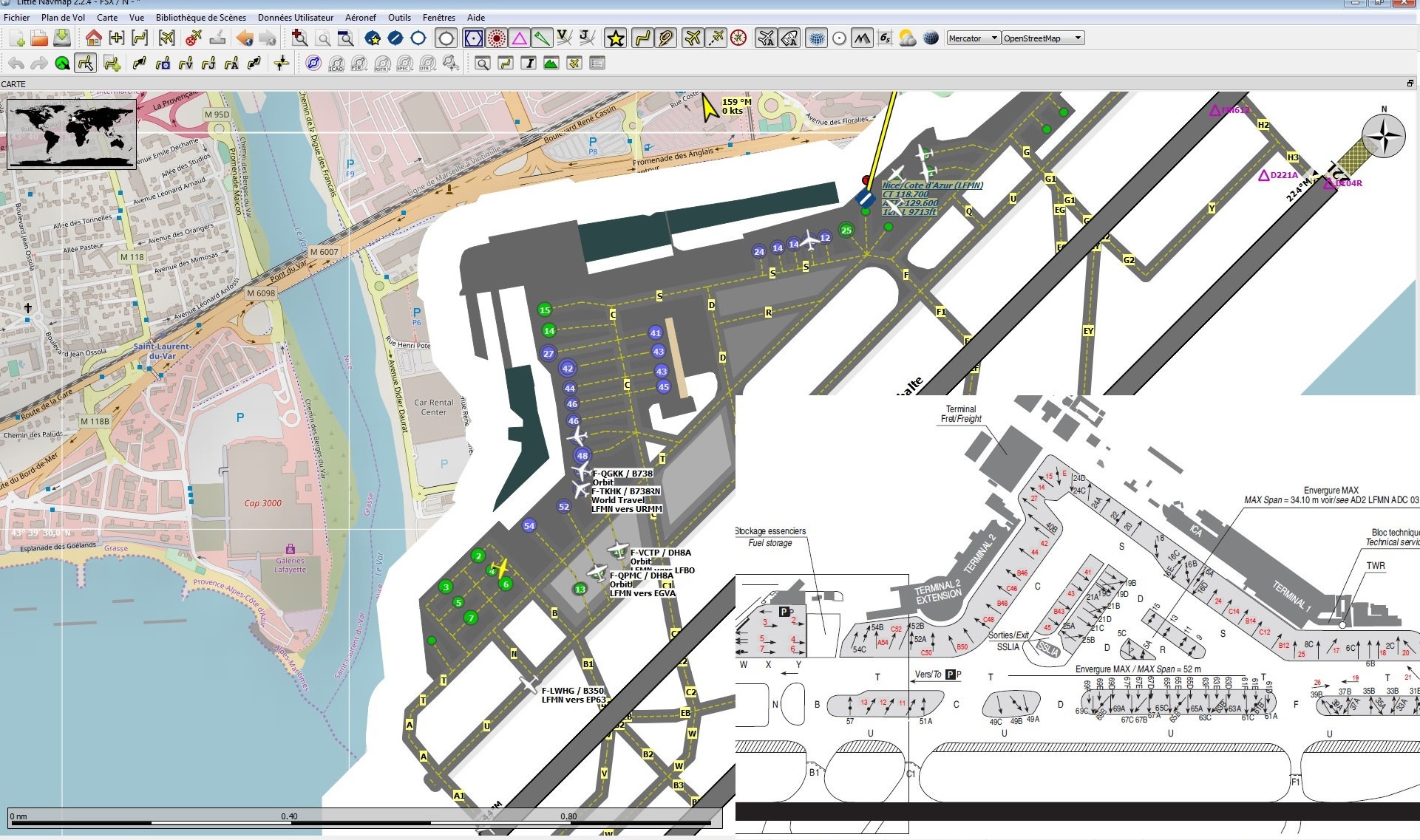
Task: Click the sun and cloud weather icon
Action: [x=908, y=38]
